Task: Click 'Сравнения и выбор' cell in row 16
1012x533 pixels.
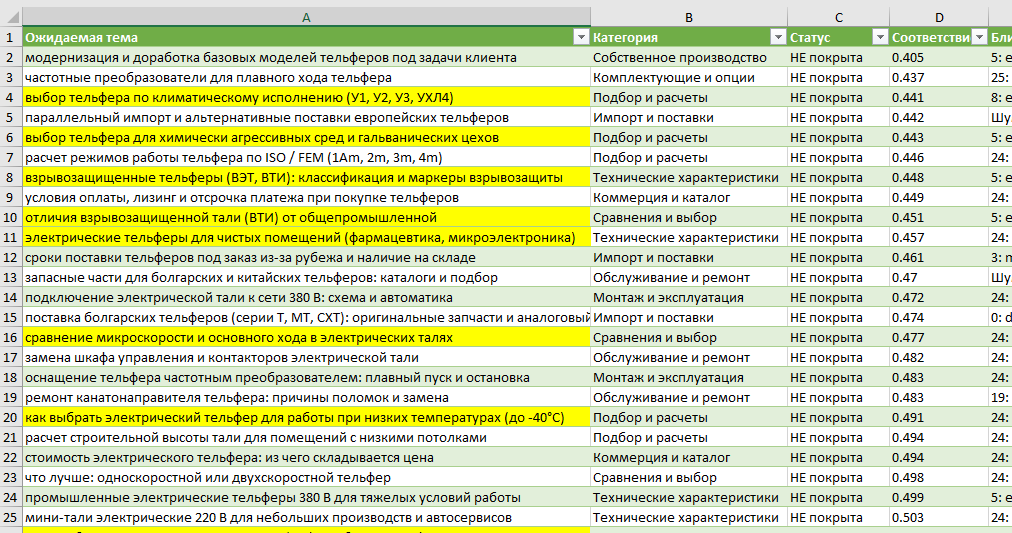Action: pos(689,337)
